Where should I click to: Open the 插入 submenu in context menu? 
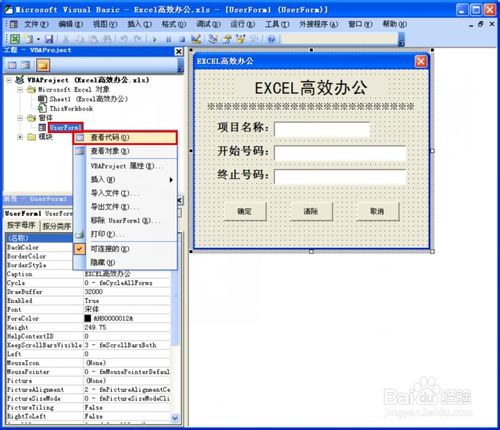pos(125,180)
